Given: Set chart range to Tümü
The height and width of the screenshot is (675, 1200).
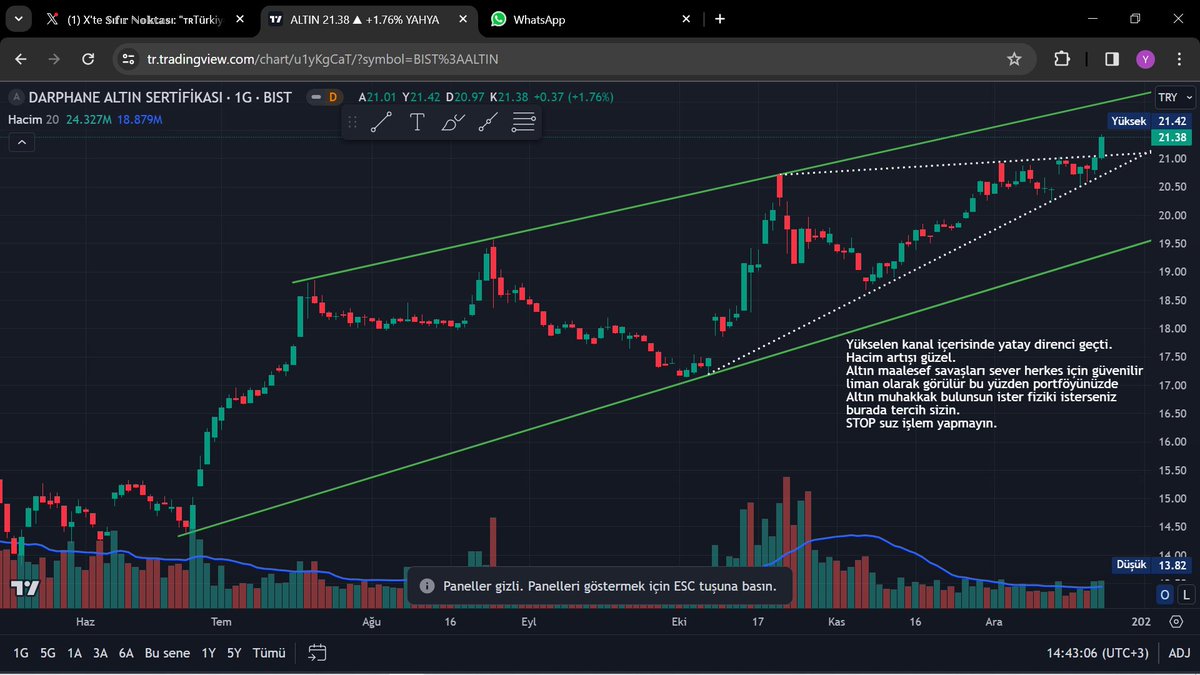Looking at the screenshot, I should pos(269,653).
